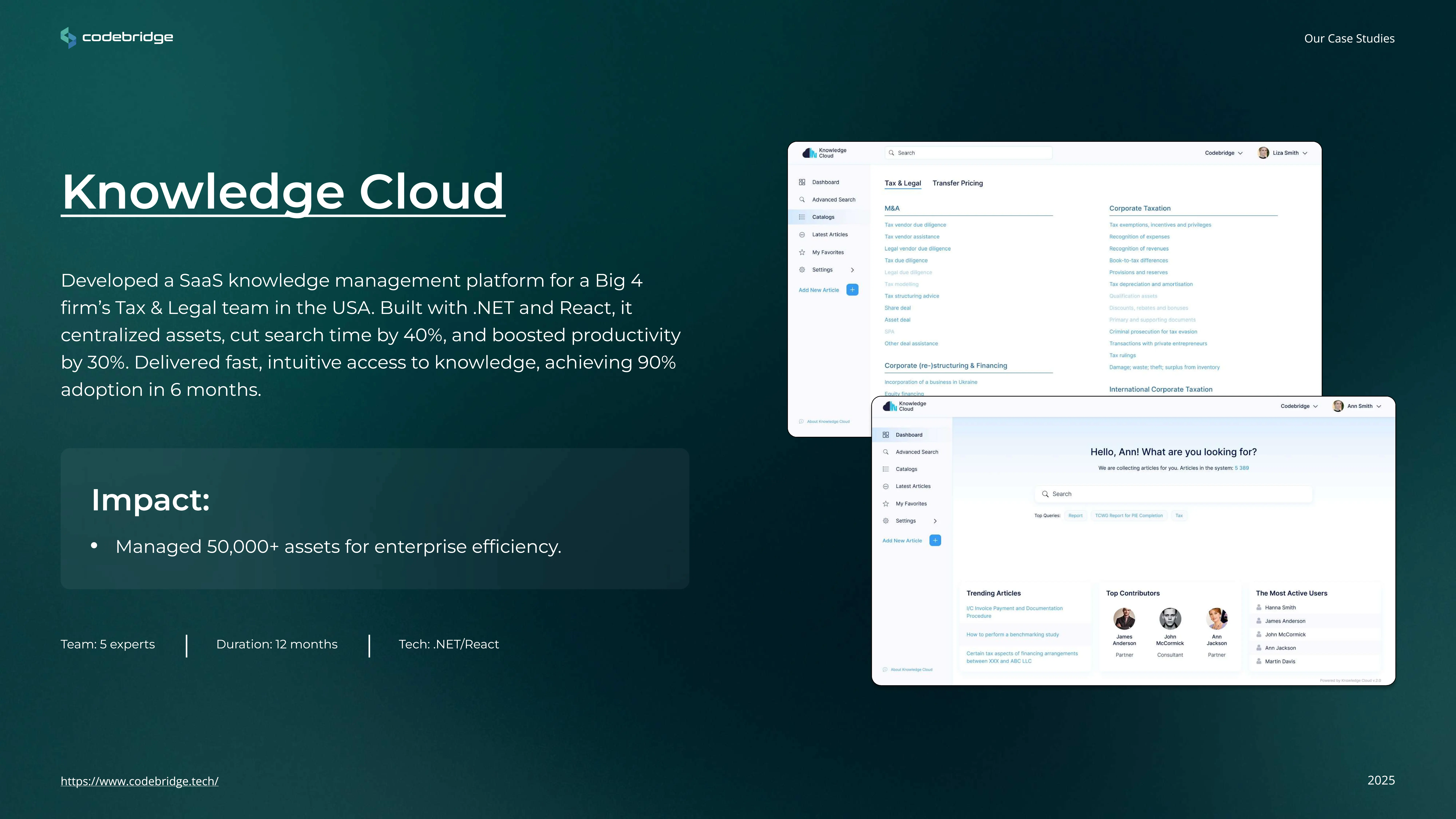Click Ann Jackson contributor photo
The height and width of the screenshot is (819, 1456).
click(x=1217, y=619)
